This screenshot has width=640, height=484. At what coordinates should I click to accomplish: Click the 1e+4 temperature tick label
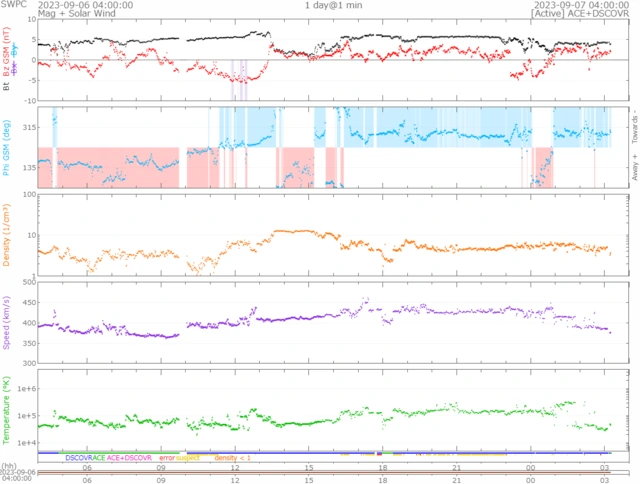tap(27, 442)
